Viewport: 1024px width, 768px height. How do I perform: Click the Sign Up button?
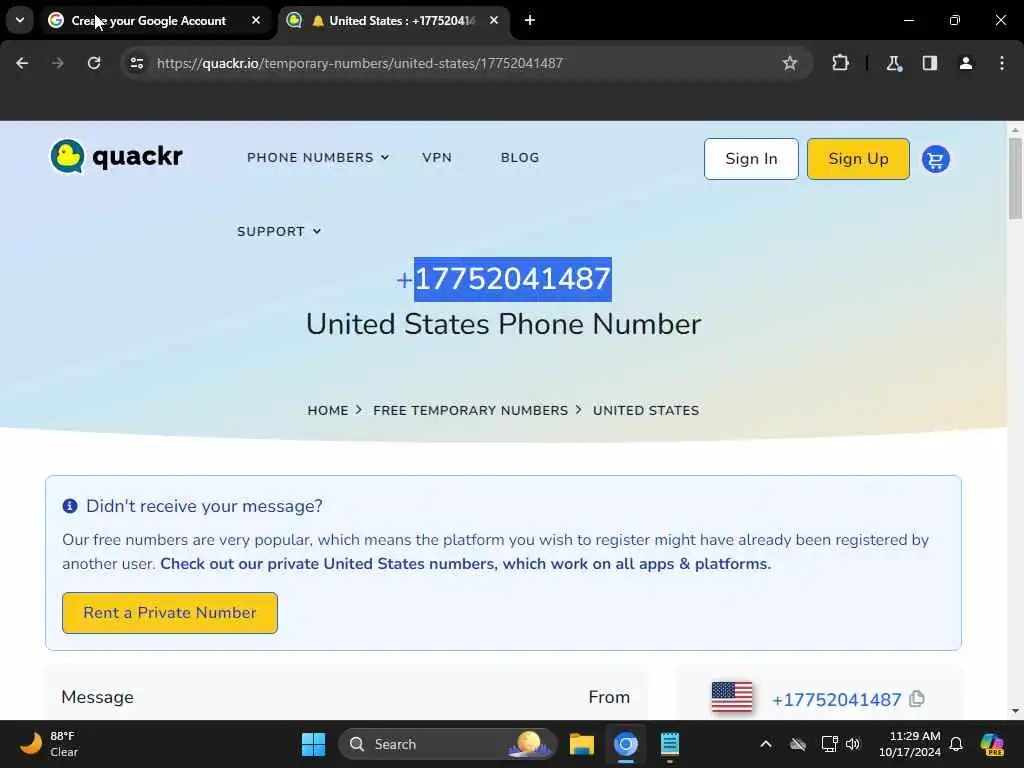pos(858,159)
